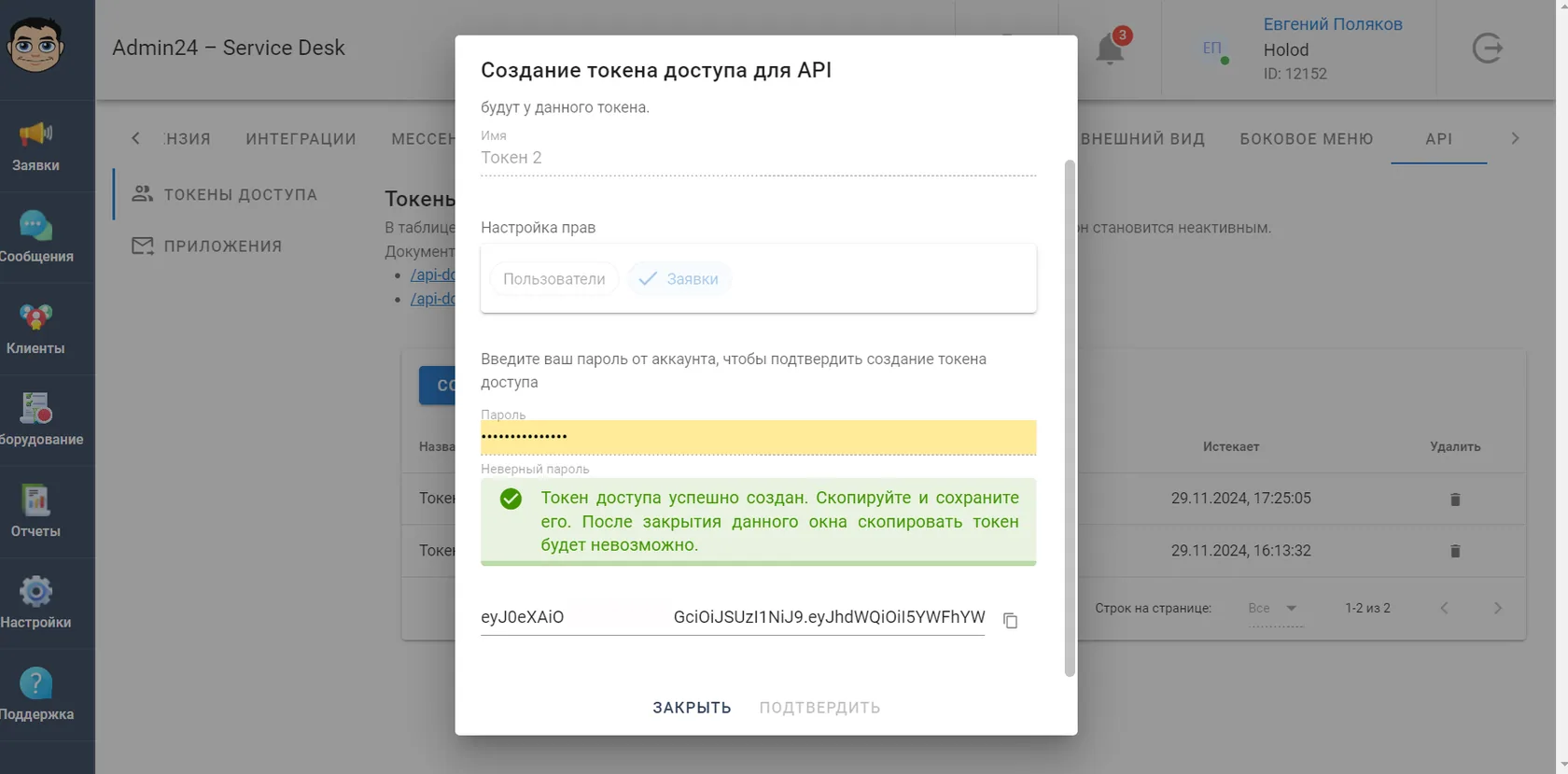Screen dimensions: 1568x774
Task: Go to next table page
Action: pos(1497,608)
